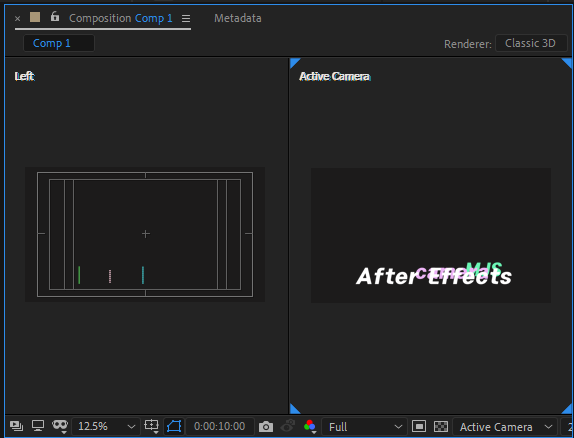Screen dimensions: 574x438
Task: Open Show Channel and color management settings
Action: click(x=310, y=426)
